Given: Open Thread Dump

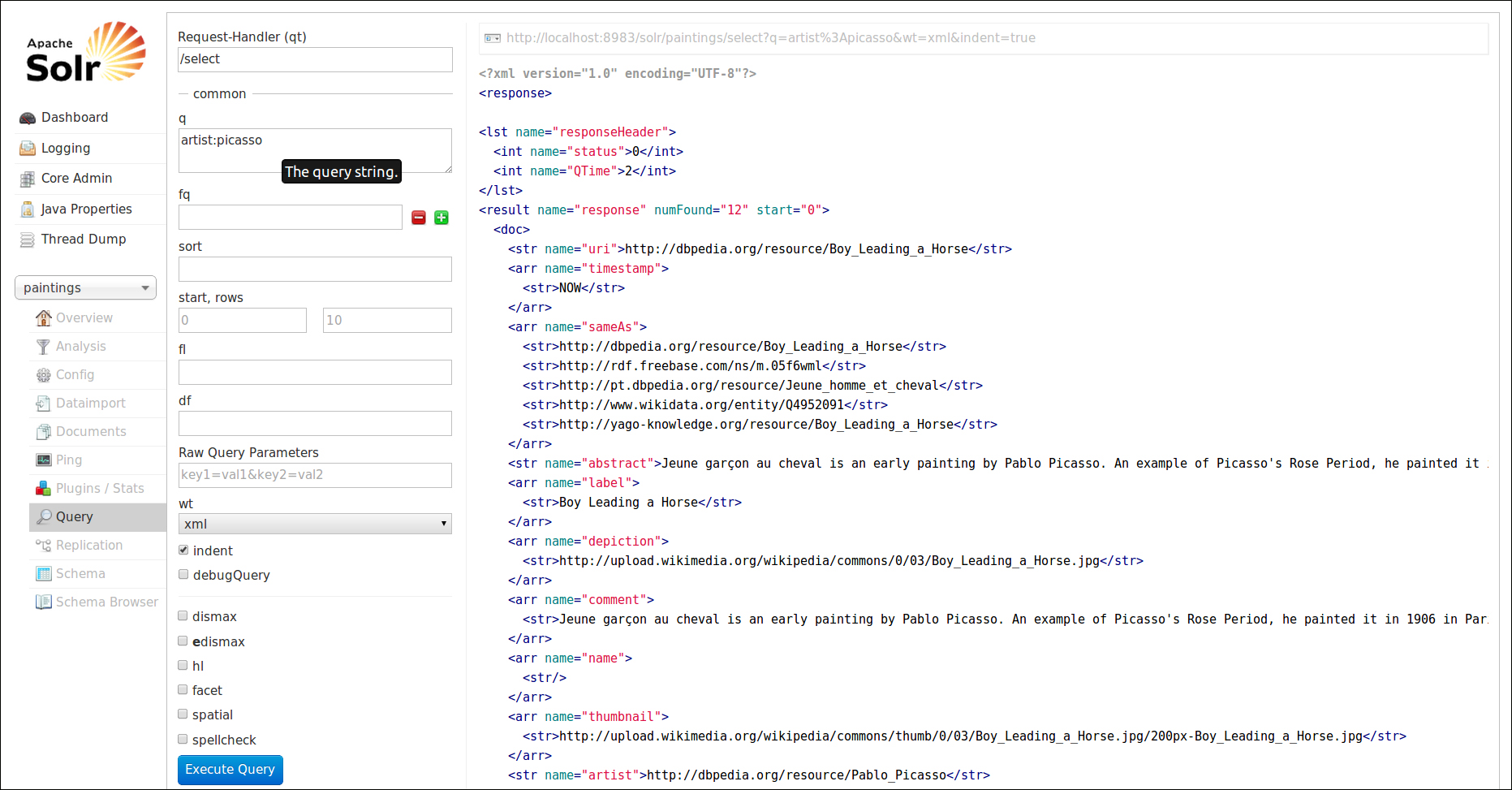Looking at the screenshot, I should [84, 240].
